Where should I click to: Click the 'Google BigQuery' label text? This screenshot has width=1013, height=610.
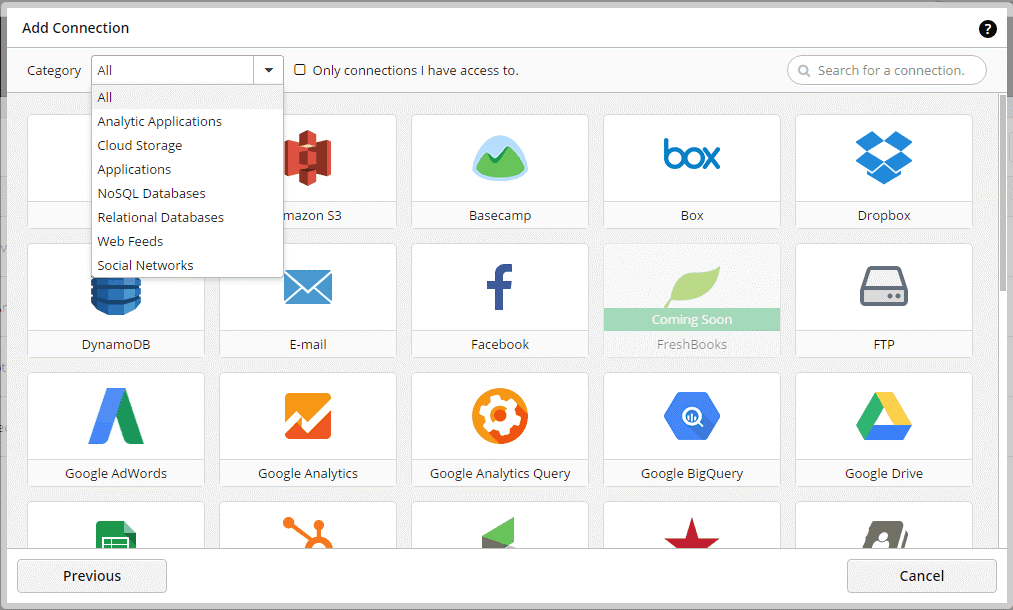692,474
